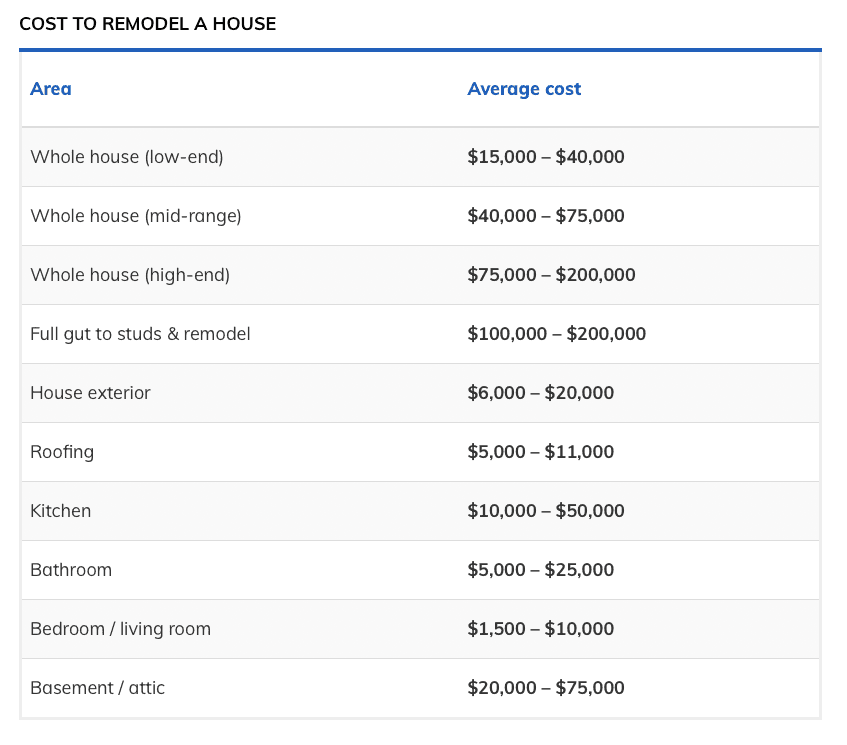The image size is (847, 745).
Task: Click the $100,000 – $200,000 value
Action: pyautogui.click(x=557, y=333)
